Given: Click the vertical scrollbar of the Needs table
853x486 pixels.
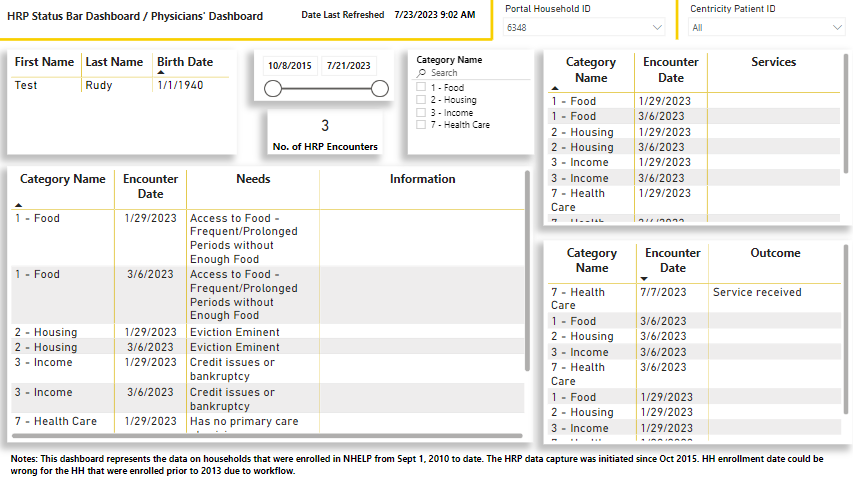Looking at the screenshot, I should pos(527,270).
